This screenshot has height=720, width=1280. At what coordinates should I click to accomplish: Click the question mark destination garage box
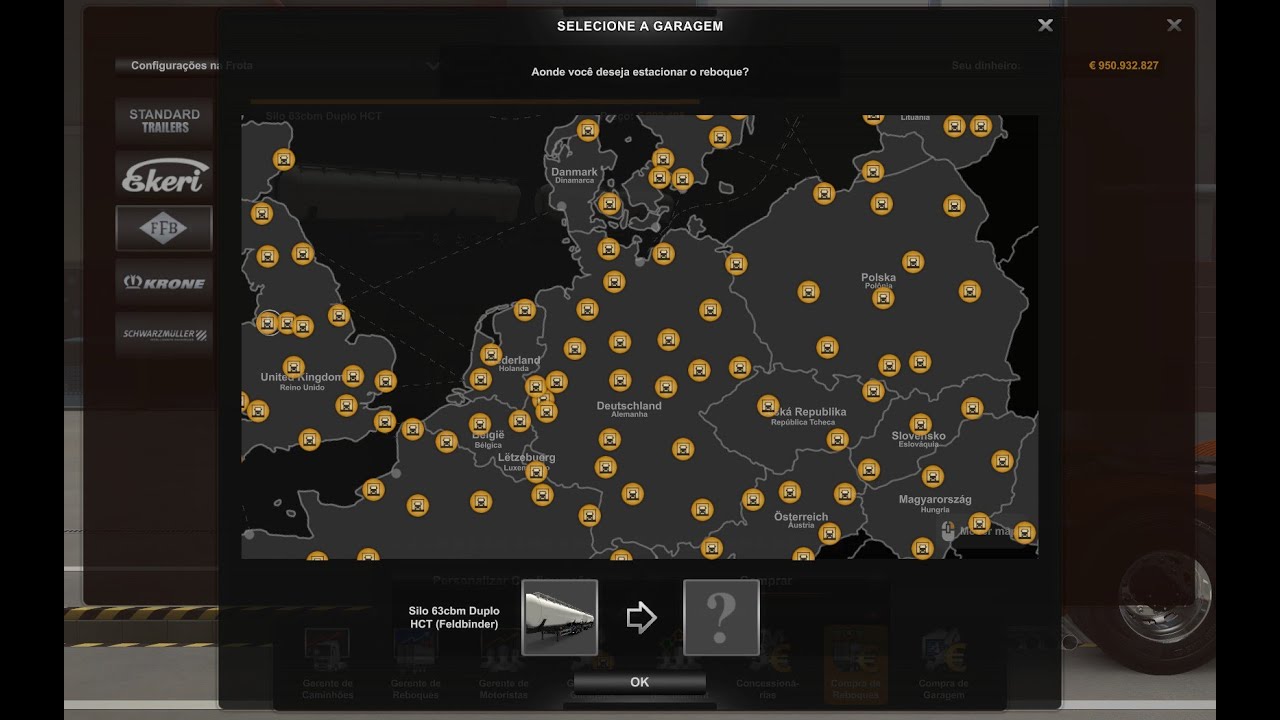(721, 617)
